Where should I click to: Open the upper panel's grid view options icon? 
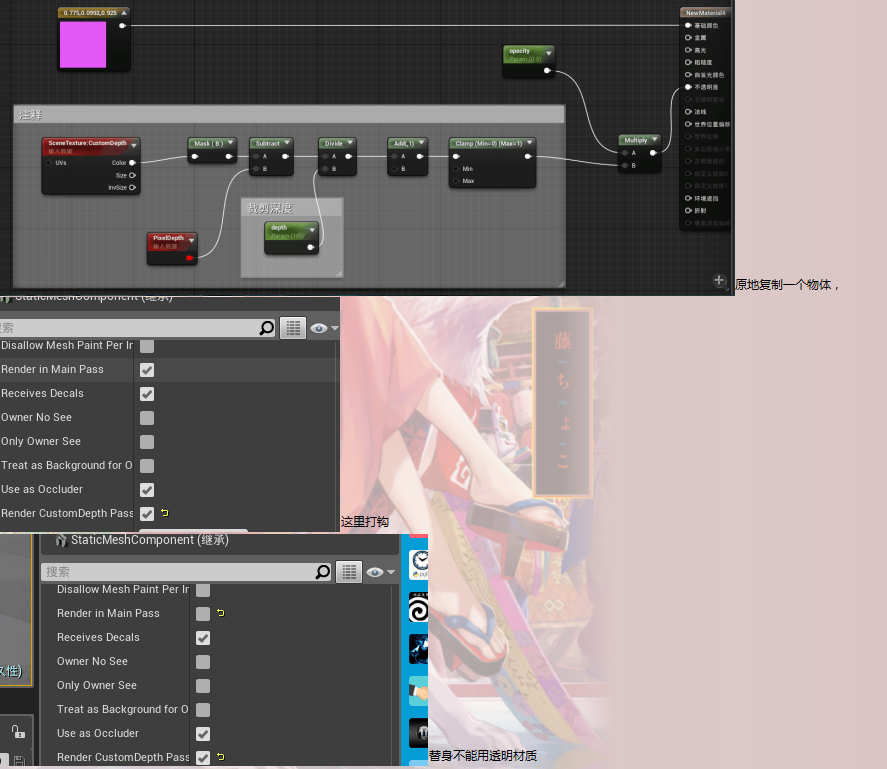click(x=293, y=328)
